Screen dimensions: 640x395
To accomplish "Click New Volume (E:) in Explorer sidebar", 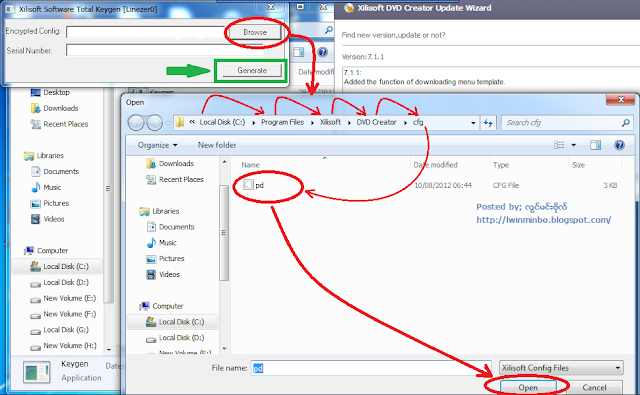I will [x=63, y=298].
